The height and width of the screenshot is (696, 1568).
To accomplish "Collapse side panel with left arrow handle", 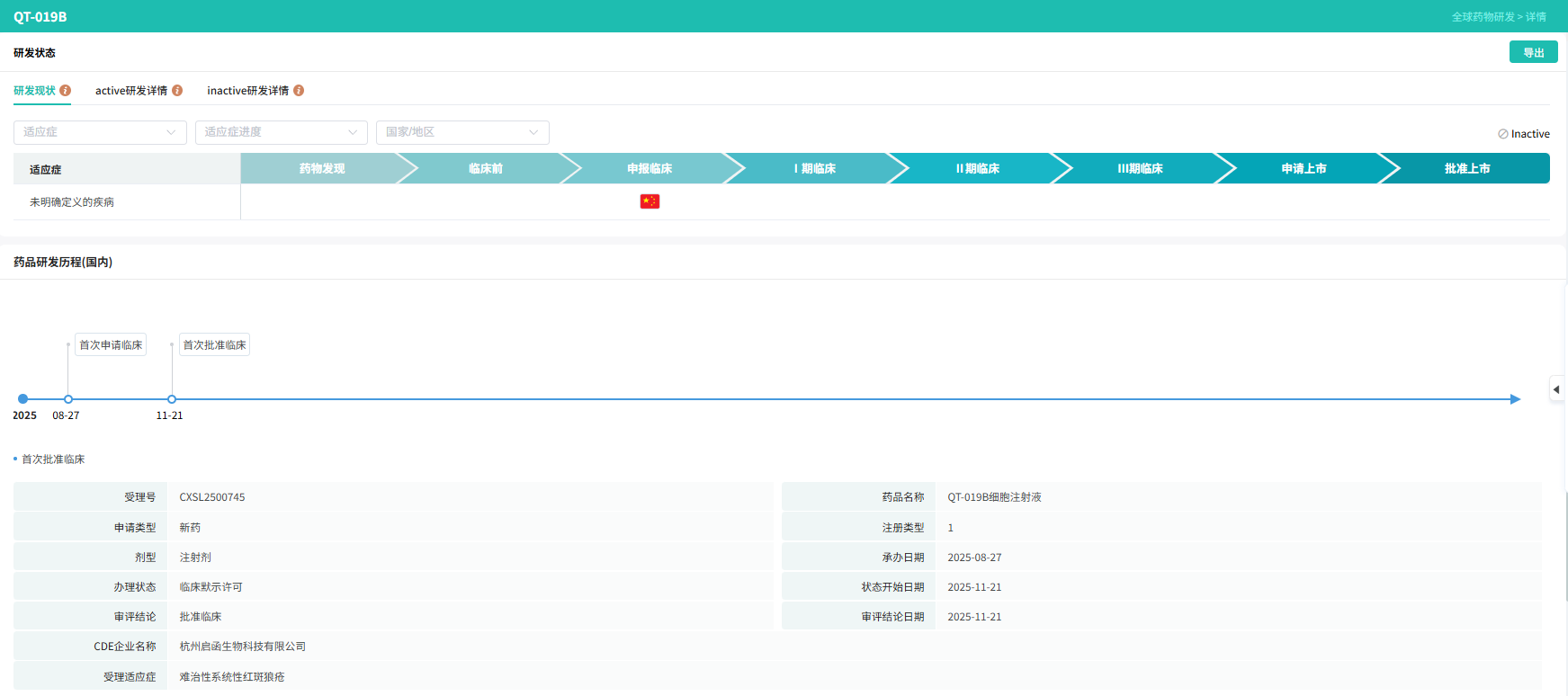I will [1555, 389].
